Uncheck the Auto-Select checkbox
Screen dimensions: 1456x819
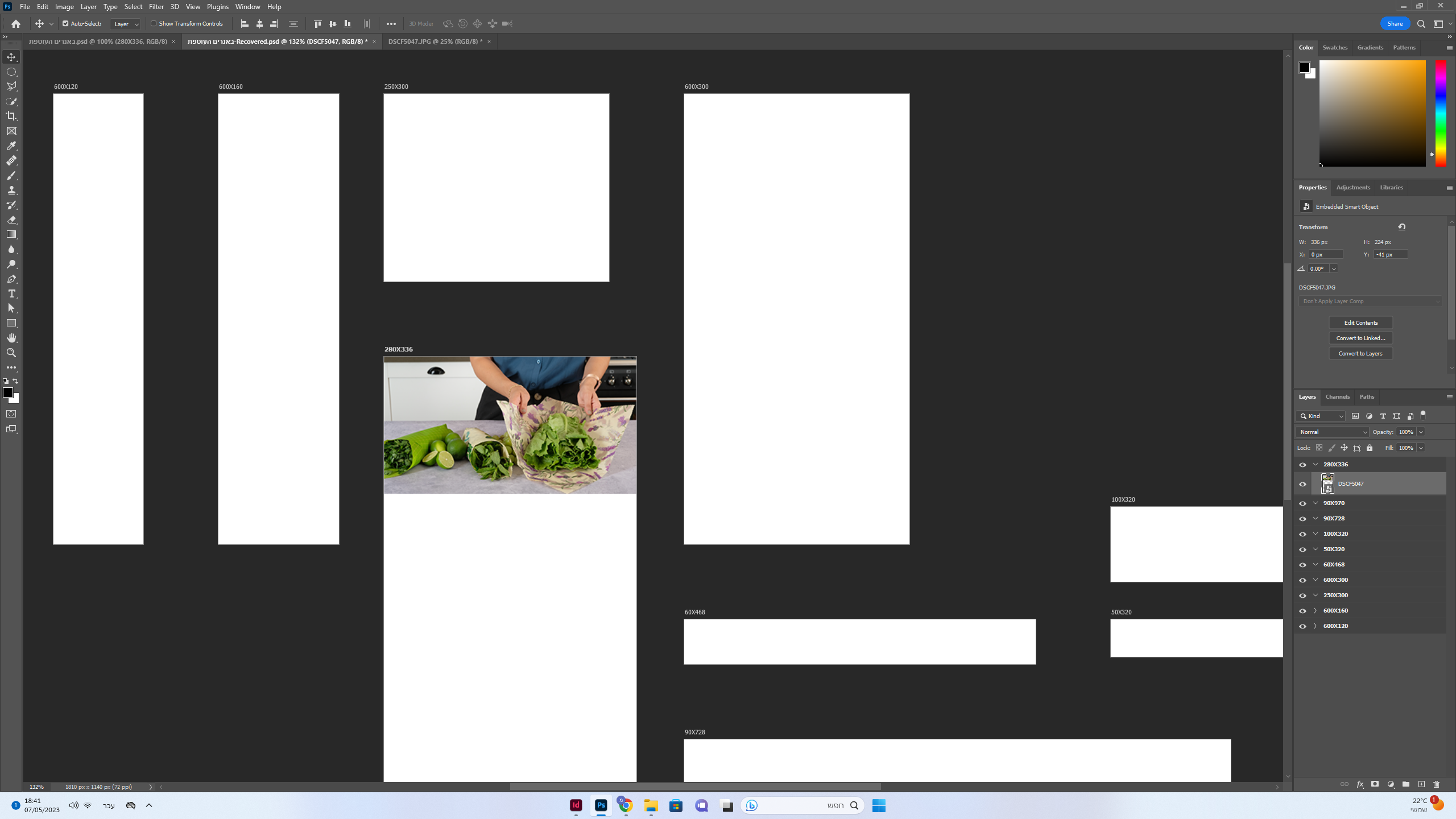tap(65, 23)
